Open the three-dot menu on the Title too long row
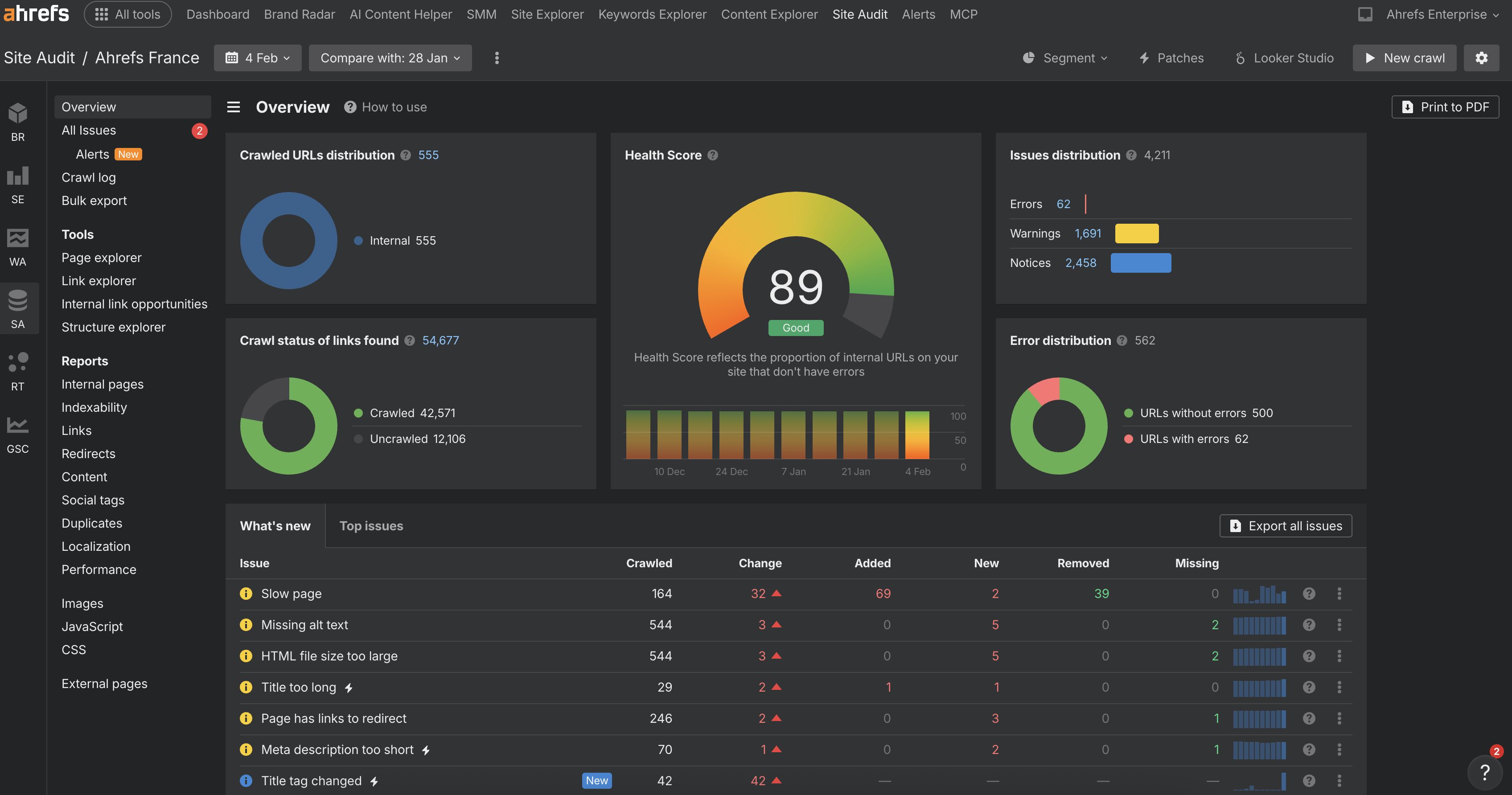This screenshot has width=1512, height=795. (x=1339, y=687)
